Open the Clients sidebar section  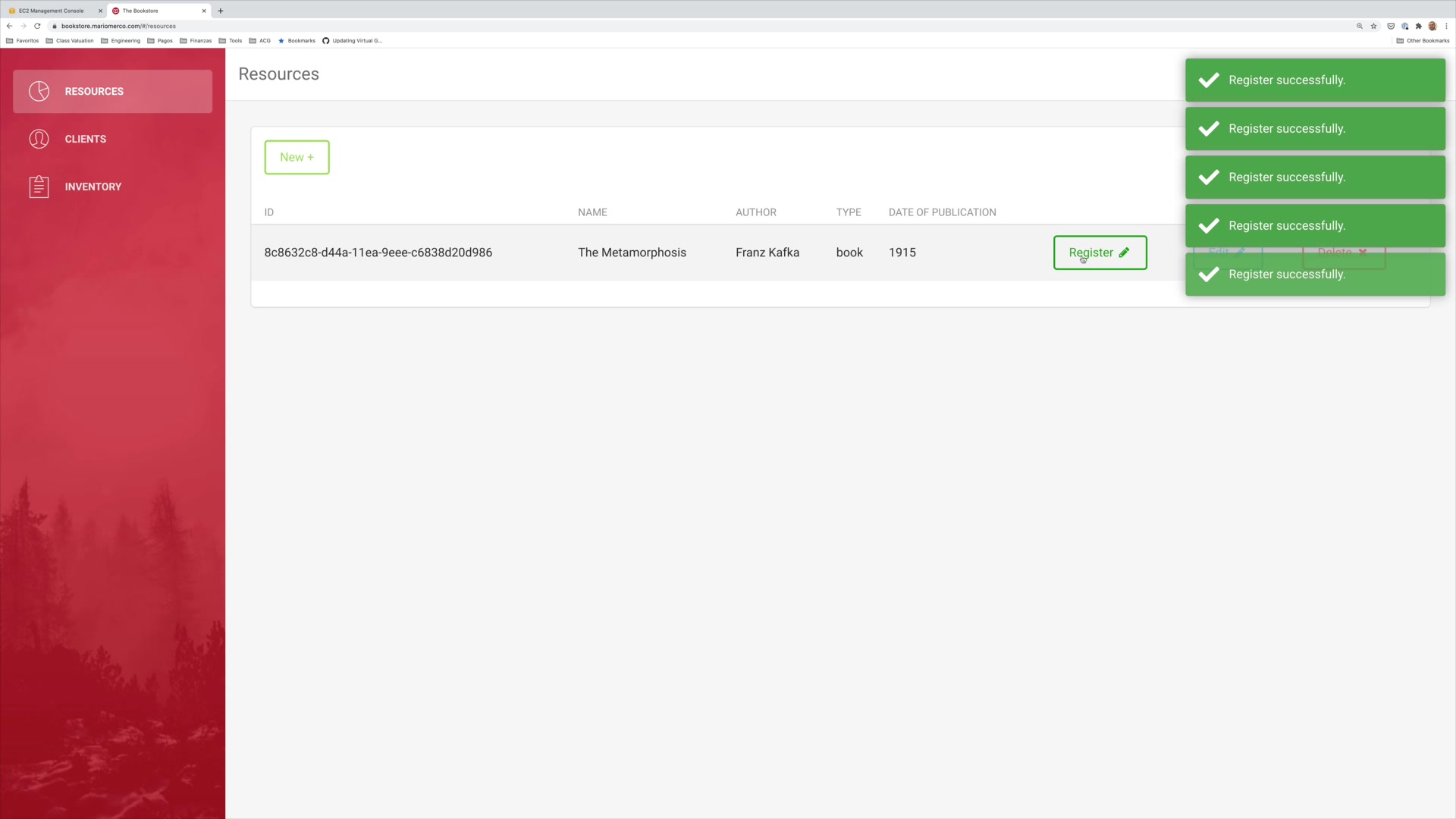coord(85,139)
